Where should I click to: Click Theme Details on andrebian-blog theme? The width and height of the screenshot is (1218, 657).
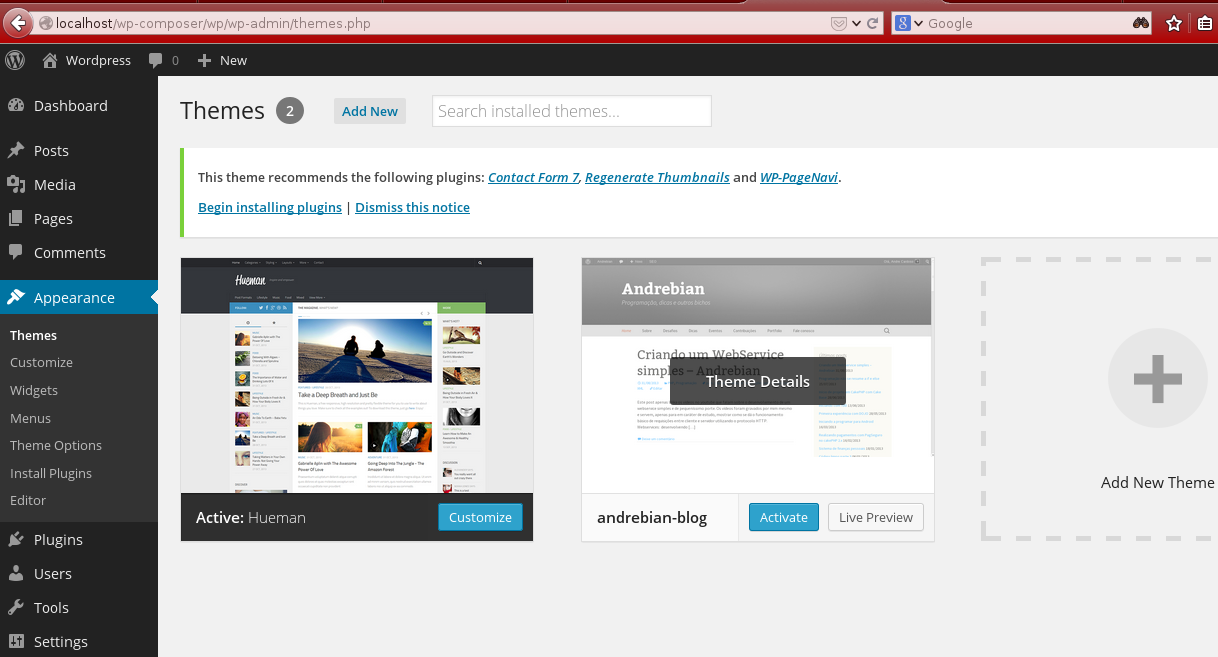[758, 381]
